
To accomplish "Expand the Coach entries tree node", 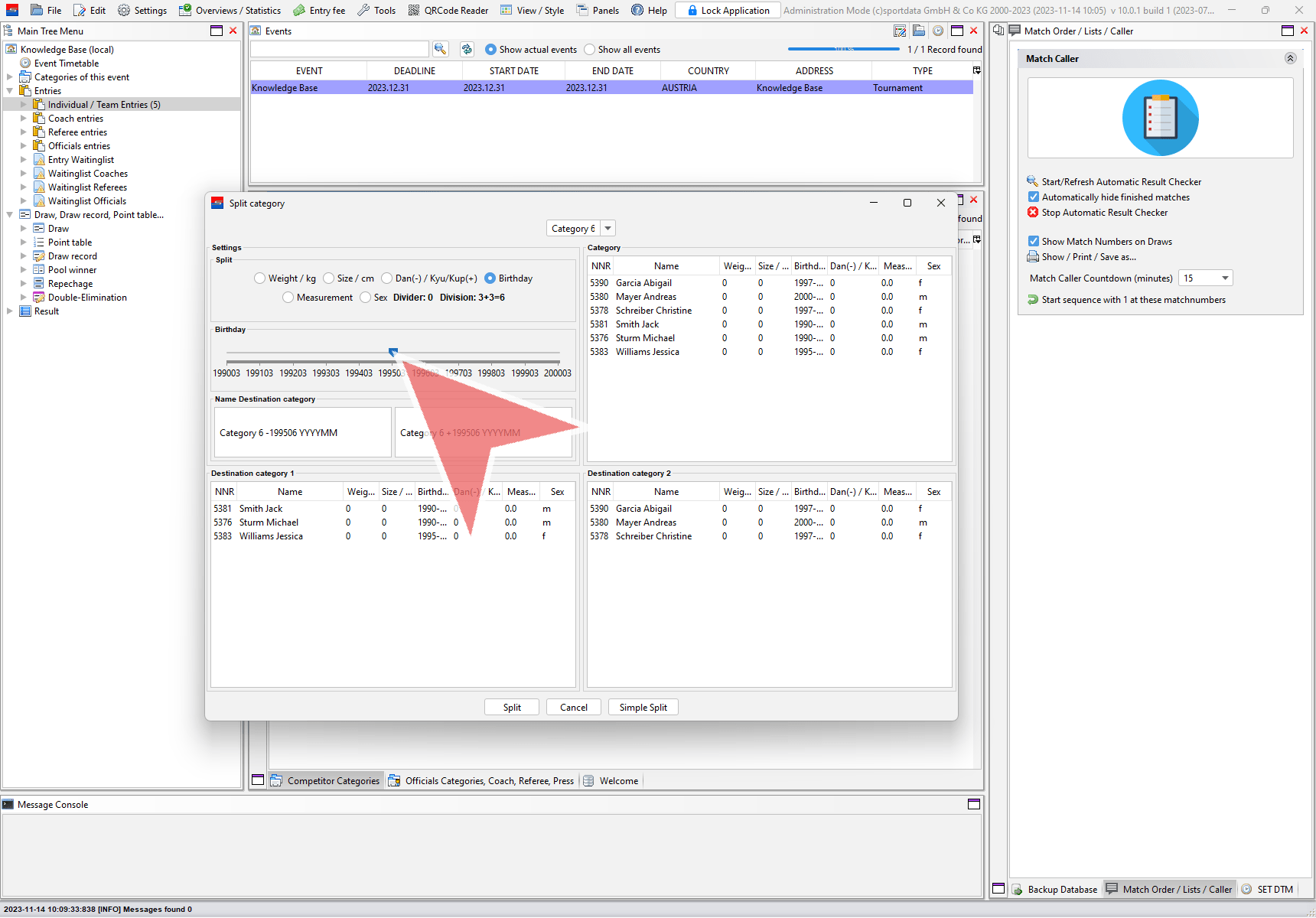I will tap(23, 119).
